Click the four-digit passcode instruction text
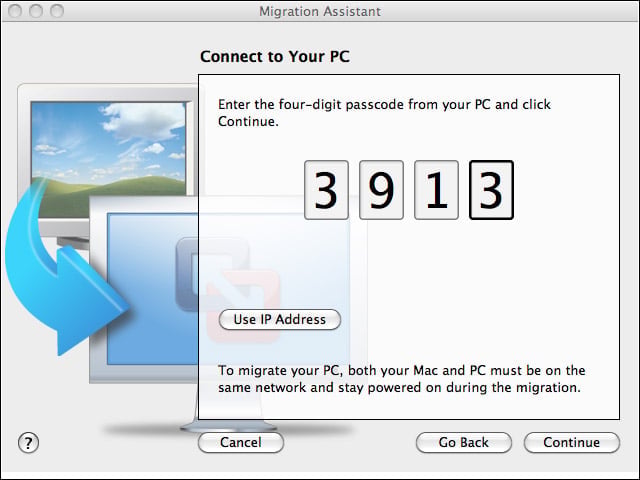Image resolution: width=640 pixels, height=480 pixels. click(384, 113)
